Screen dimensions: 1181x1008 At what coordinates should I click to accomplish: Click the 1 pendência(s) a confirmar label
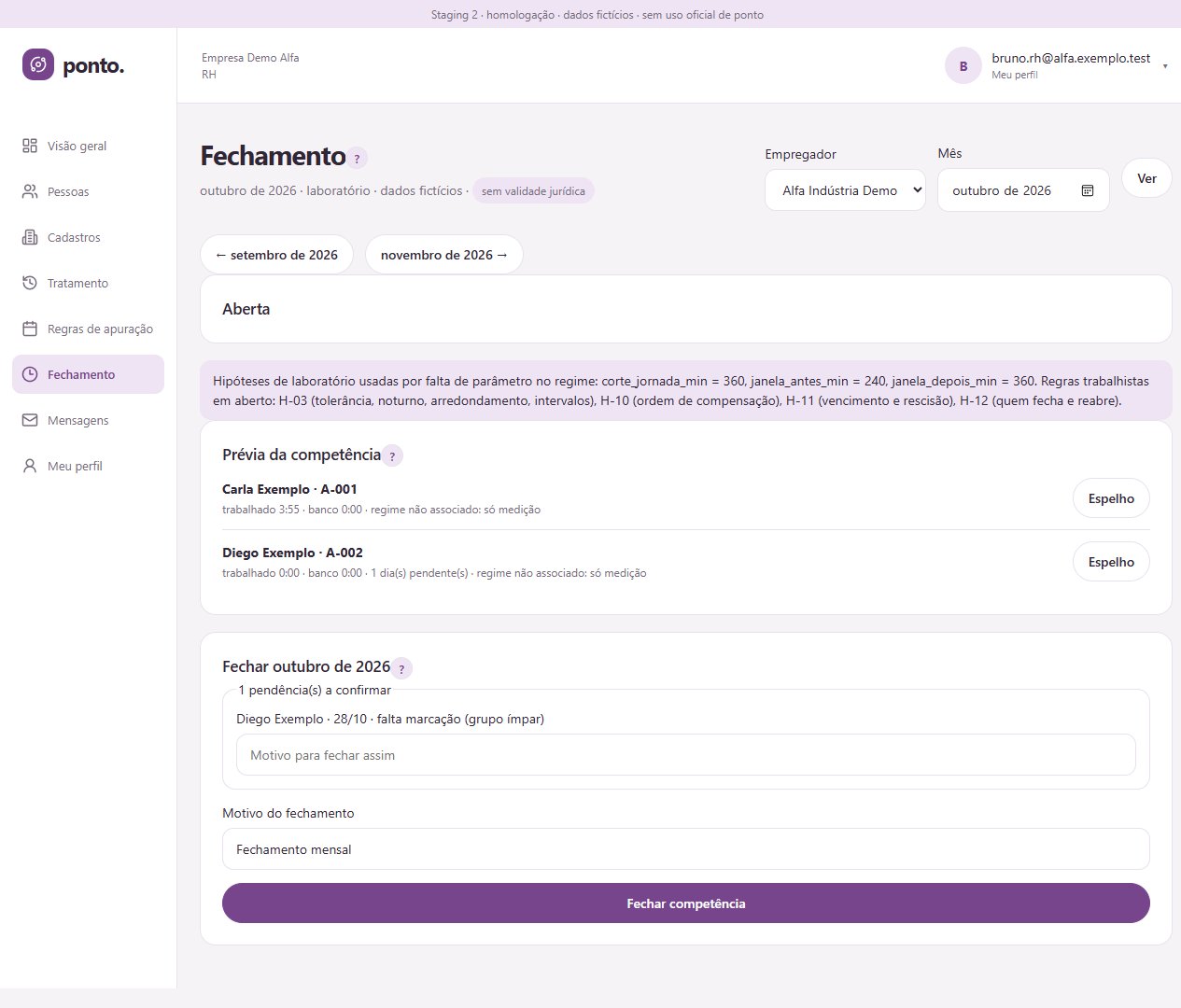coord(315,690)
